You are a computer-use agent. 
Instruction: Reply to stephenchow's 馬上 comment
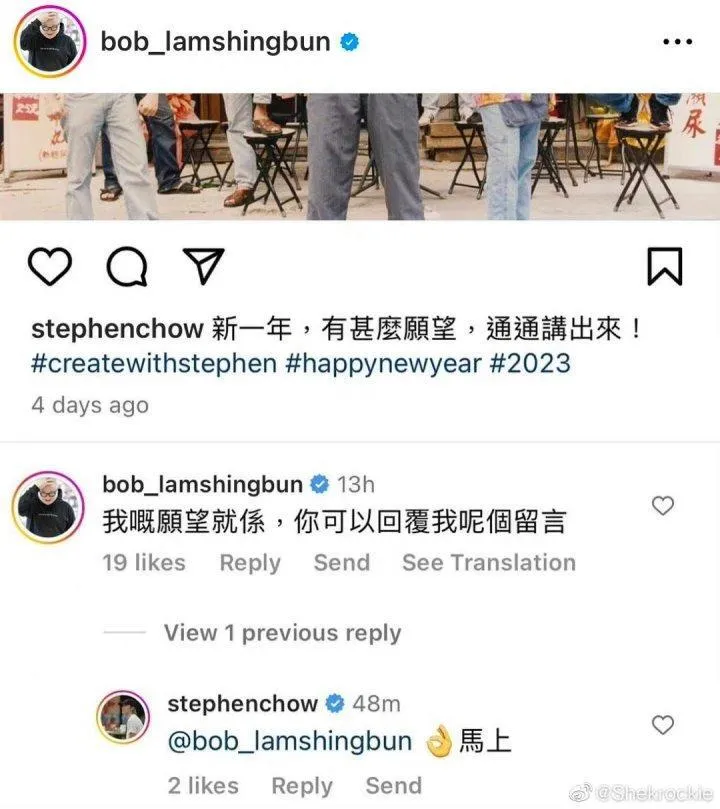(x=302, y=786)
